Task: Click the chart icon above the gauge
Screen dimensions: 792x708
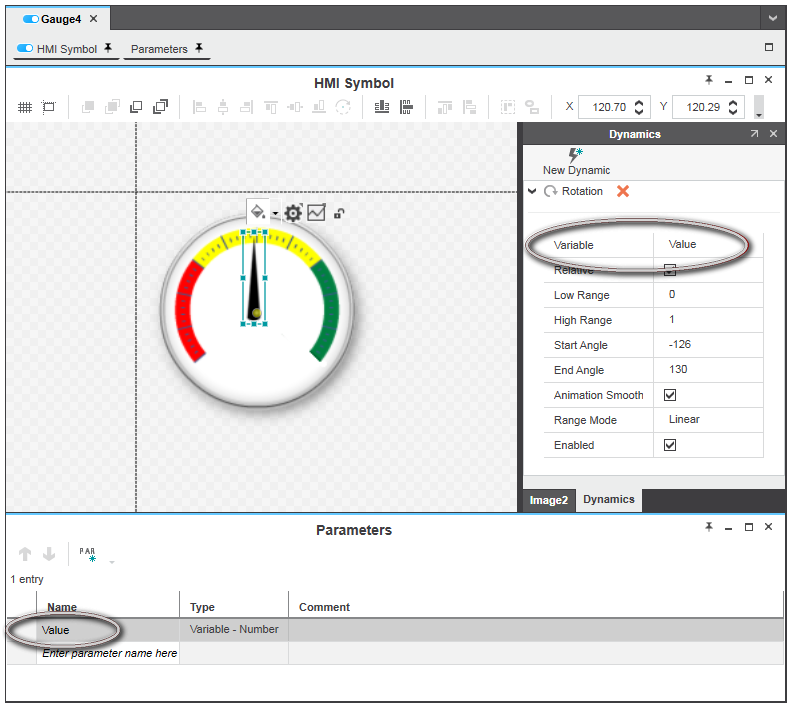Action: pos(316,212)
